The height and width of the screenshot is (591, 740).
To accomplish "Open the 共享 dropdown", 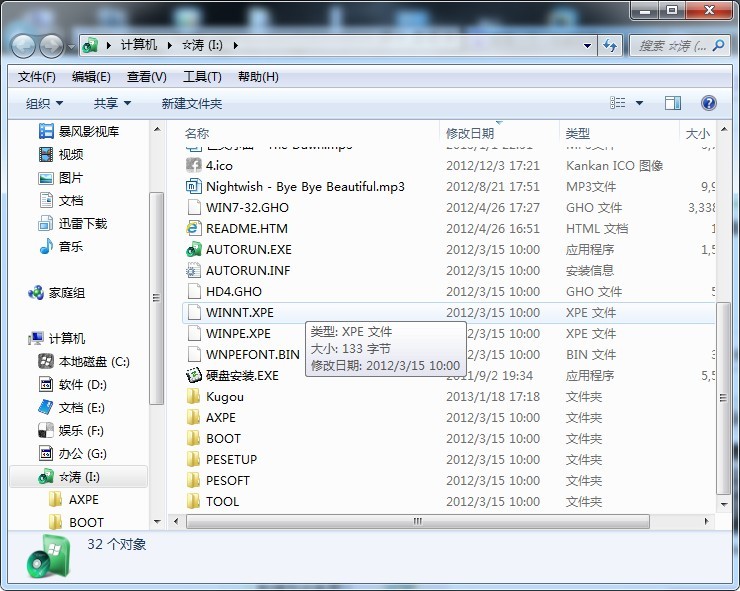I will pos(112,103).
